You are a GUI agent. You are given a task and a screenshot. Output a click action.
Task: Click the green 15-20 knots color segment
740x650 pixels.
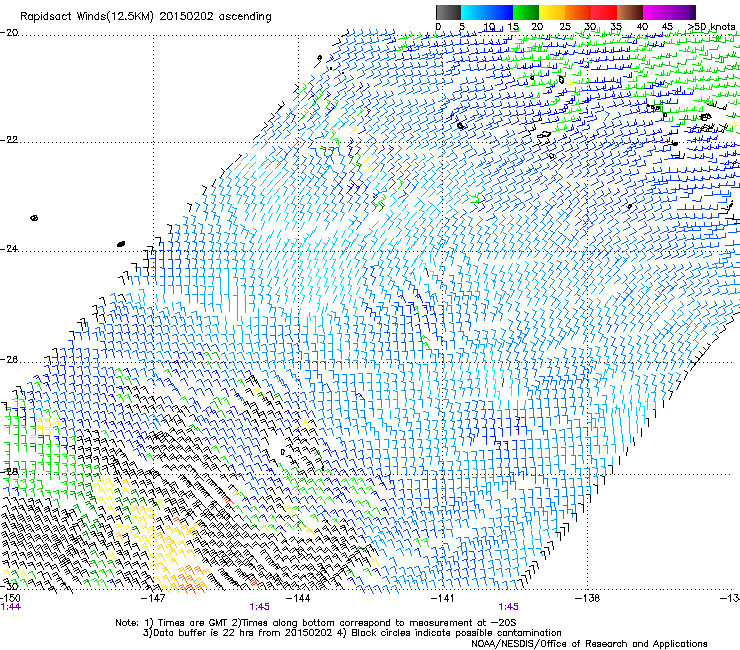click(x=526, y=12)
